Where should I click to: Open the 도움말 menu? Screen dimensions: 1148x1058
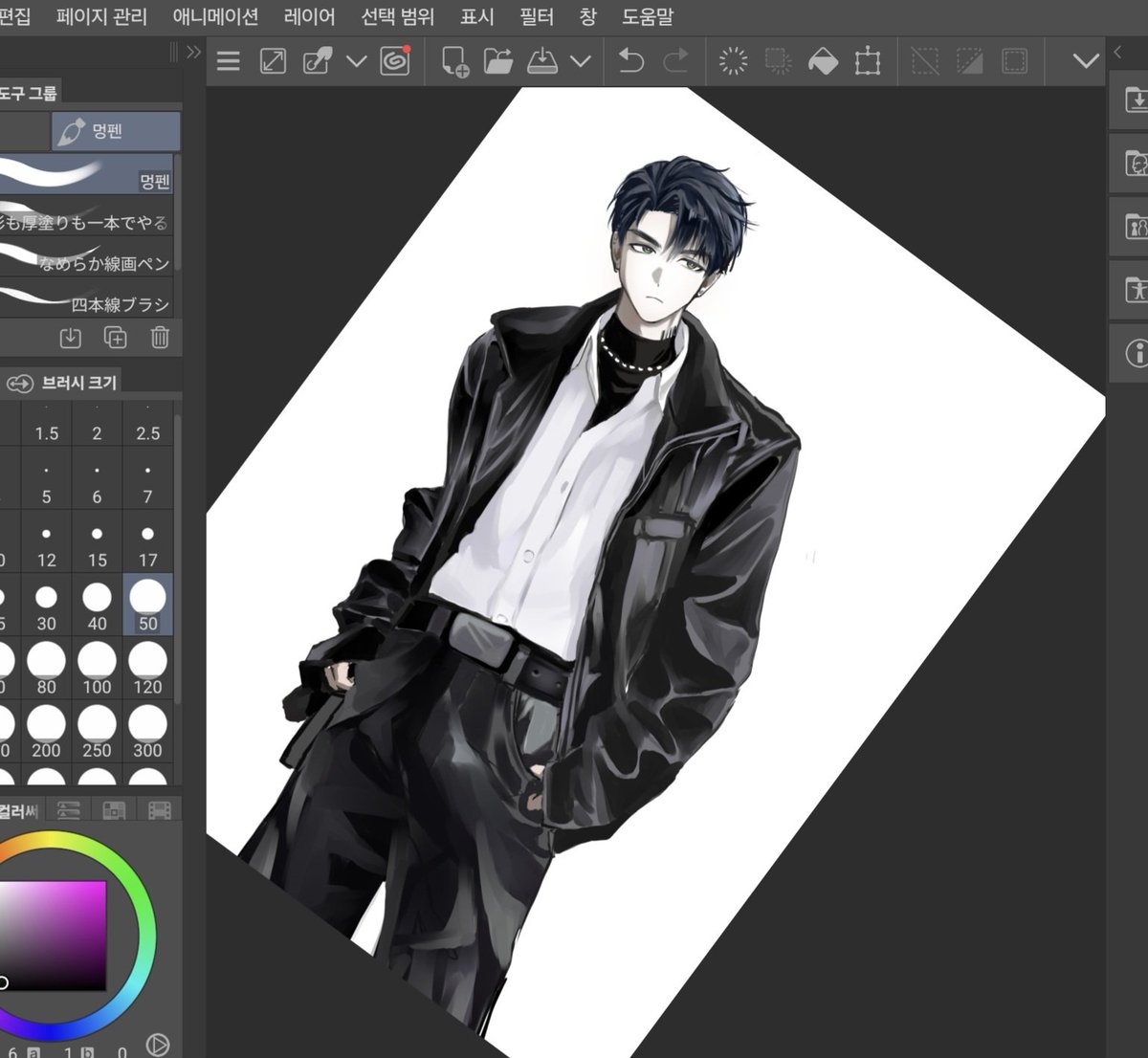click(648, 16)
